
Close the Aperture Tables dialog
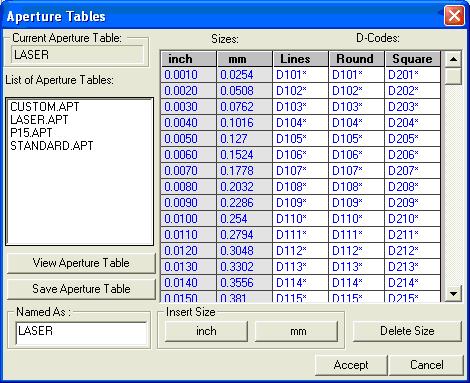pos(454,16)
